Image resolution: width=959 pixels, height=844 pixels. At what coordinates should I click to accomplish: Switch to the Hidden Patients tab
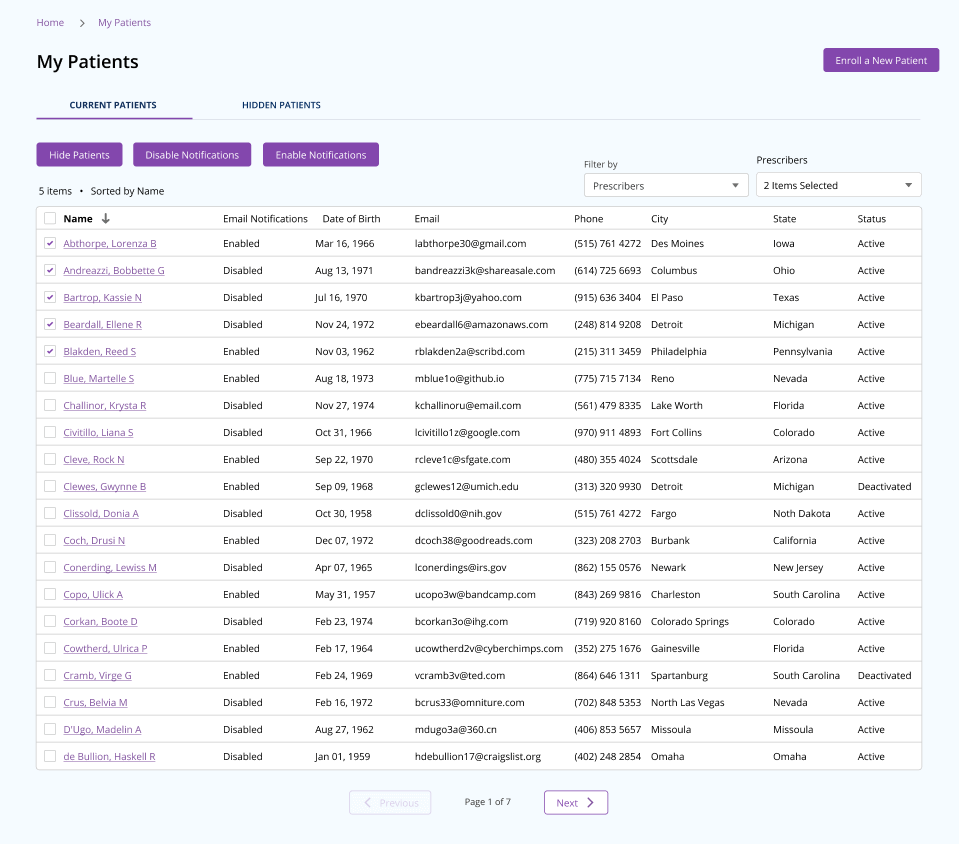pyautogui.click(x=281, y=105)
